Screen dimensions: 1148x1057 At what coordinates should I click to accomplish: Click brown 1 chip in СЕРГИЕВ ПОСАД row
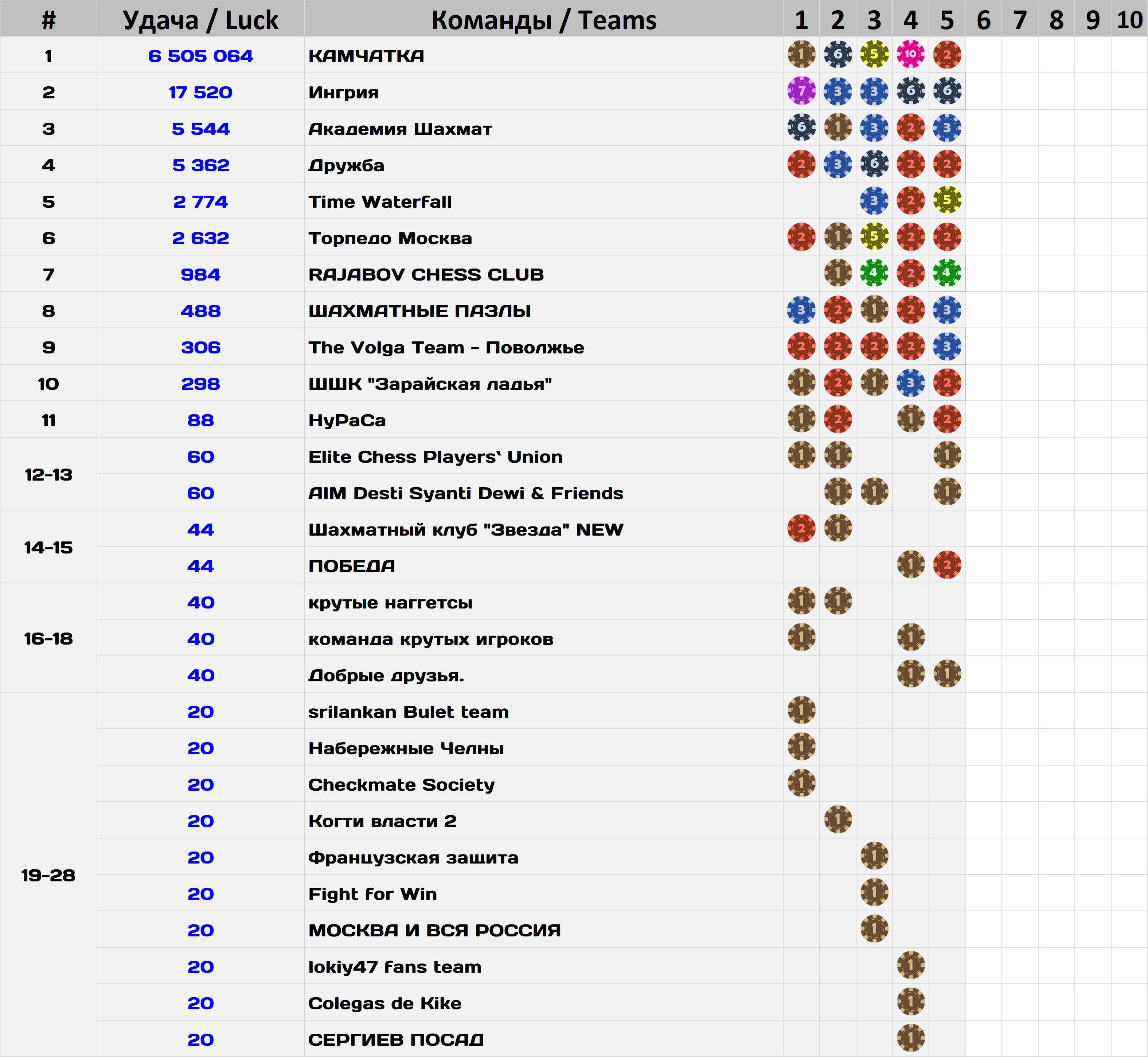(x=911, y=1039)
